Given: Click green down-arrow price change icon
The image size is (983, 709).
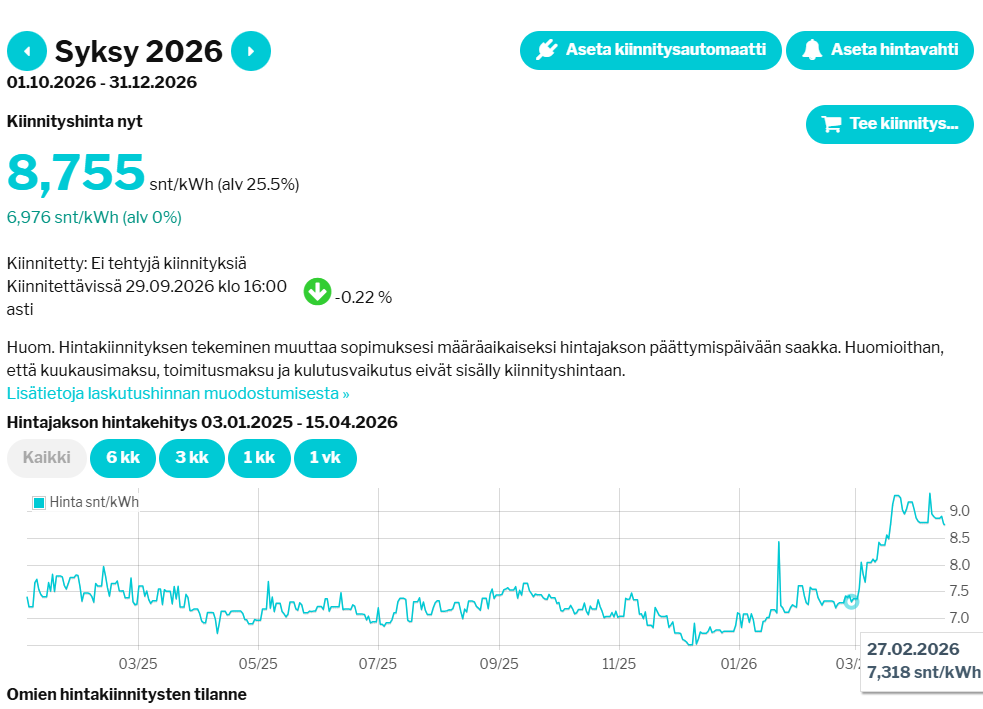Looking at the screenshot, I should click(317, 292).
